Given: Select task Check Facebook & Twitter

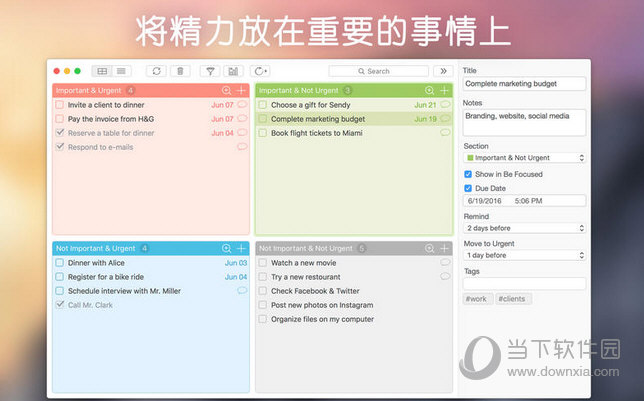Looking at the screenshot, I should click(315, 291).
